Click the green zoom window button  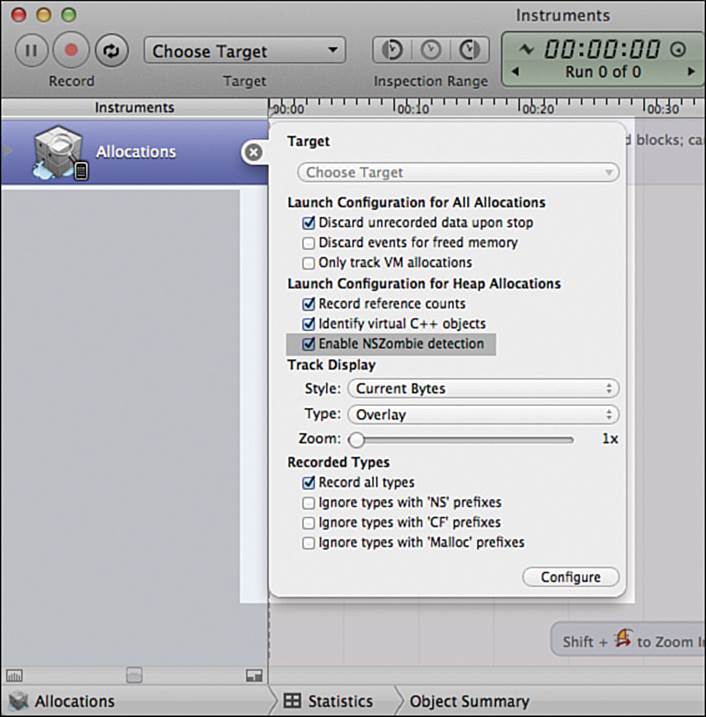pos(69,15)
